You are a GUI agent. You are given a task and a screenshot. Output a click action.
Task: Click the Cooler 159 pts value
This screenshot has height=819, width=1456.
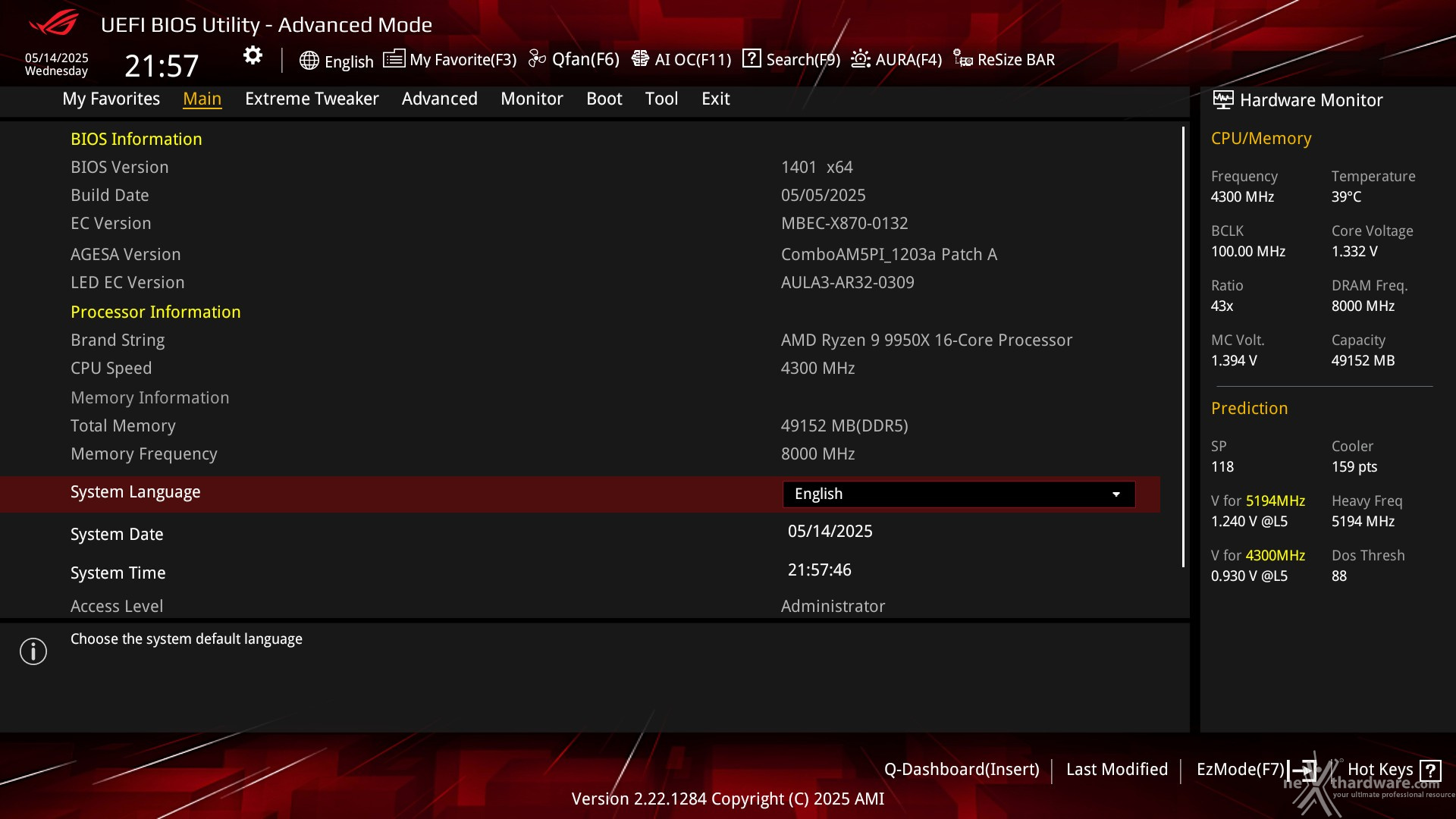(x=1354, y=467)
